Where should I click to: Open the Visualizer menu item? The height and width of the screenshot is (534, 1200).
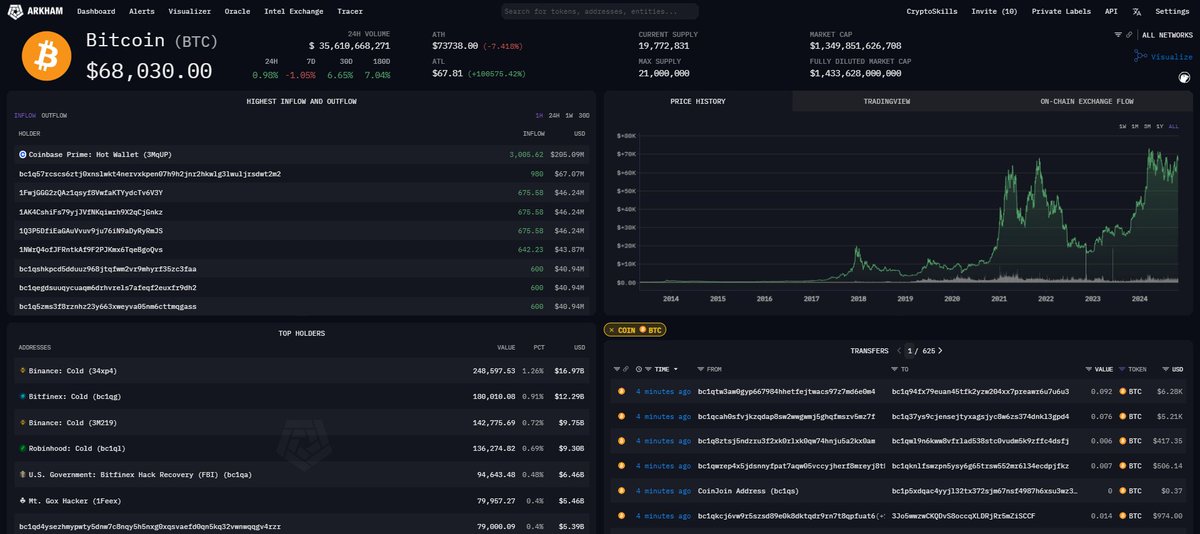[x=189, y=11]
